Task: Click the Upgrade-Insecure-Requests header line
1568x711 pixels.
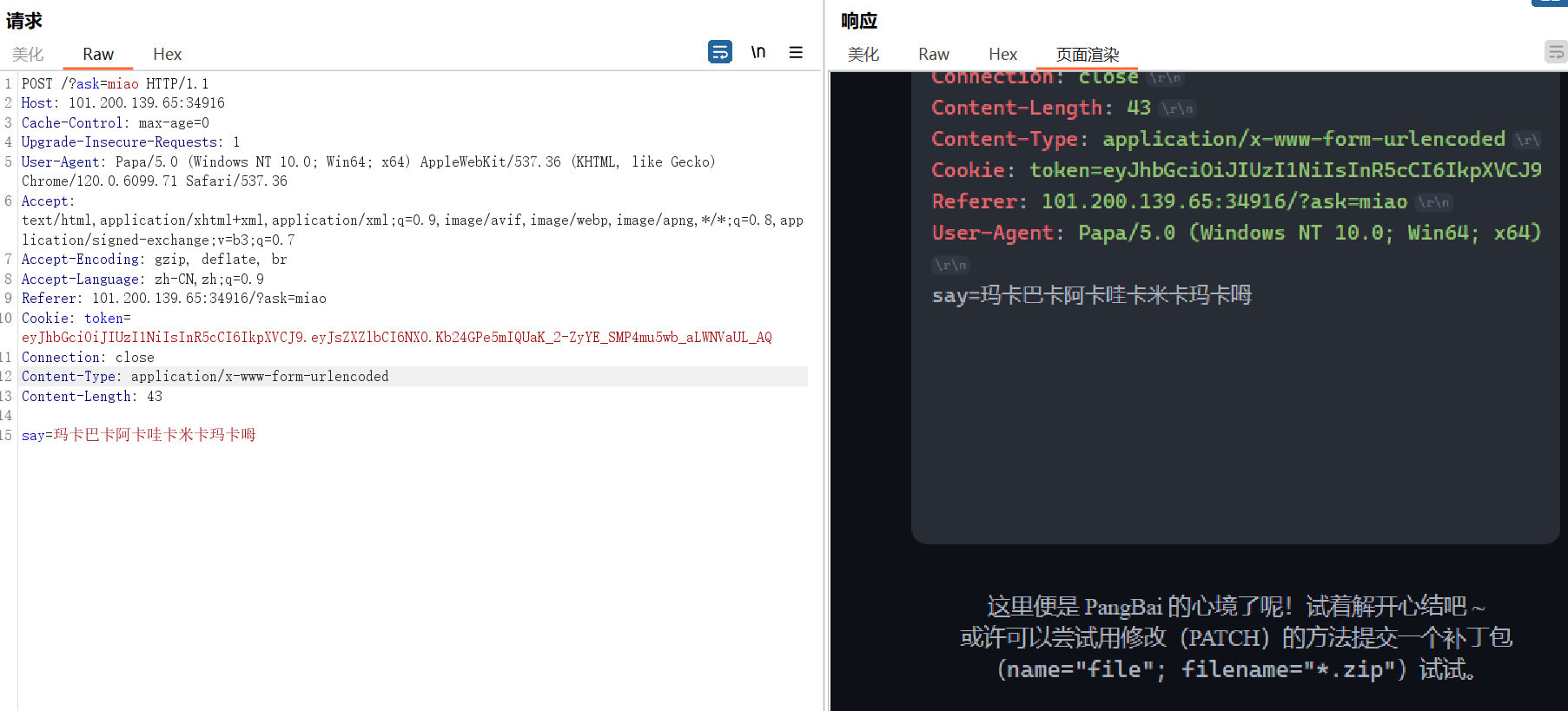Action: pos(130,142)
